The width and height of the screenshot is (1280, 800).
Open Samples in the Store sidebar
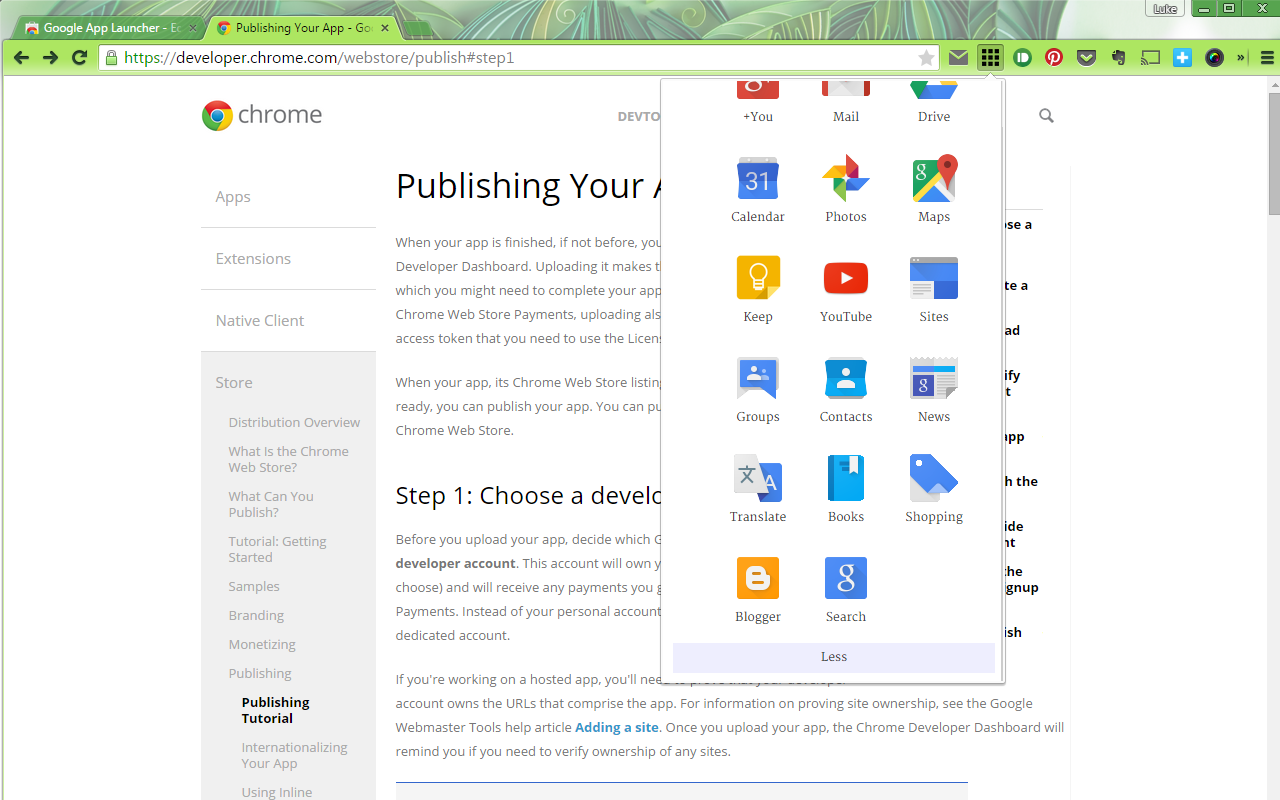254,586
